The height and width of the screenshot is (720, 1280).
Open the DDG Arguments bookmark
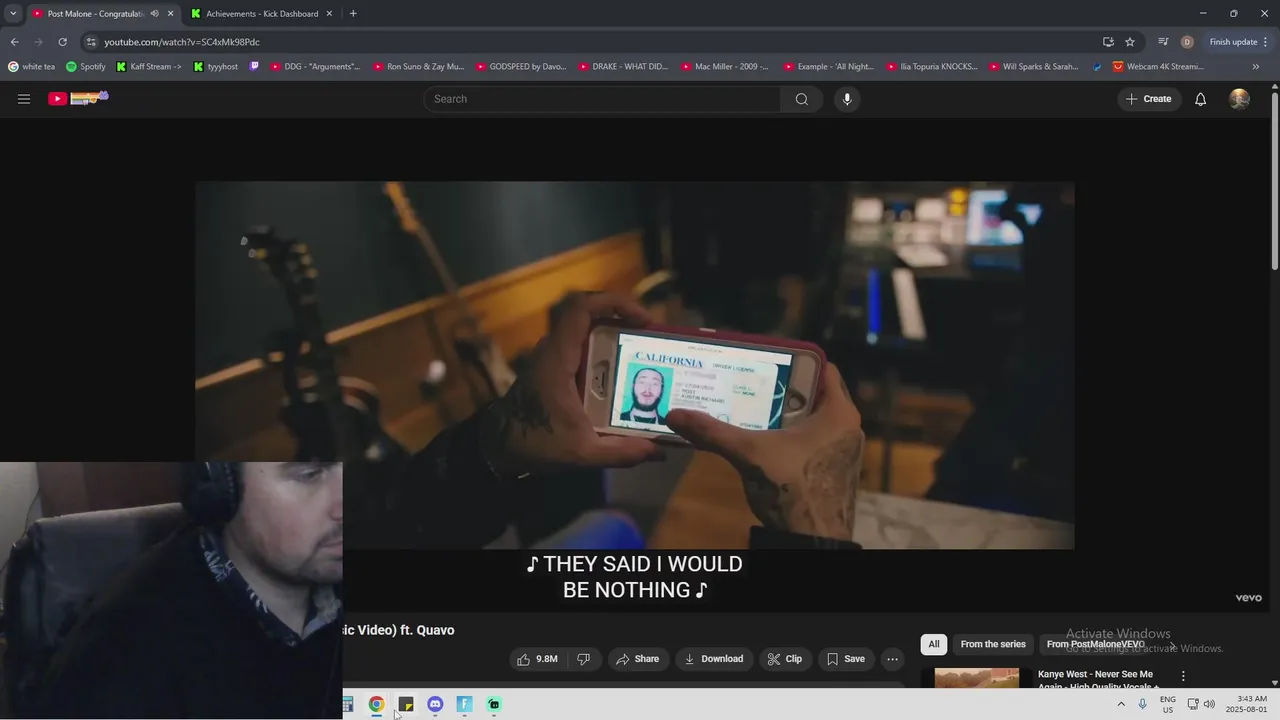[315, 67]
